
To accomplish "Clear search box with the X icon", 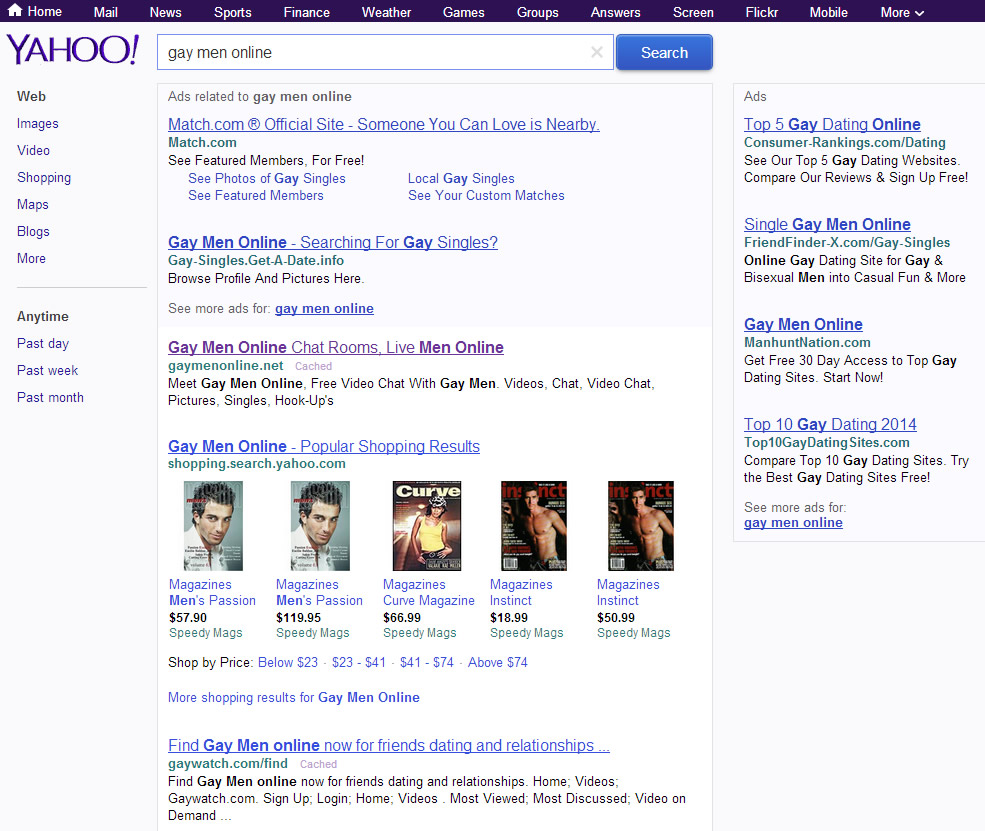I will click(x=597, y=53).
